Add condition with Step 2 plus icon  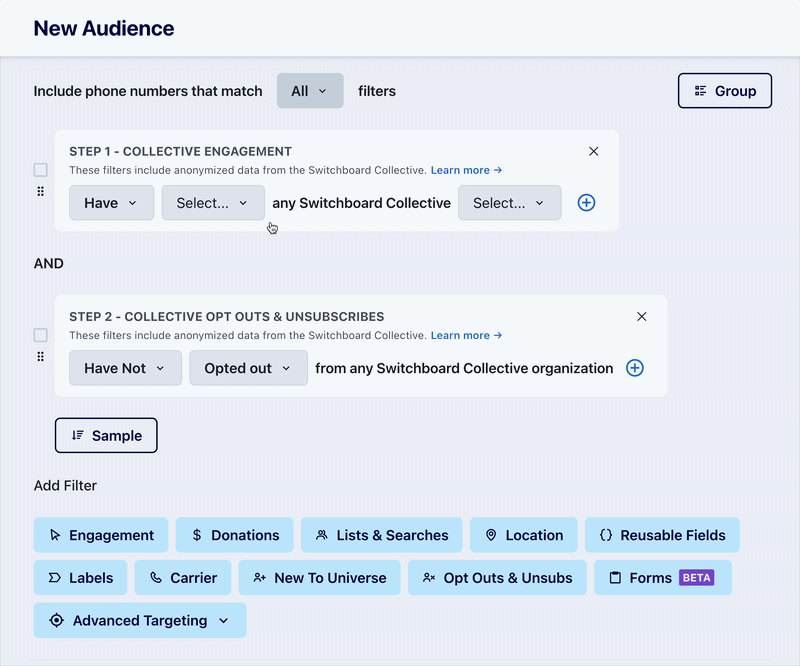tap(635, 368)
